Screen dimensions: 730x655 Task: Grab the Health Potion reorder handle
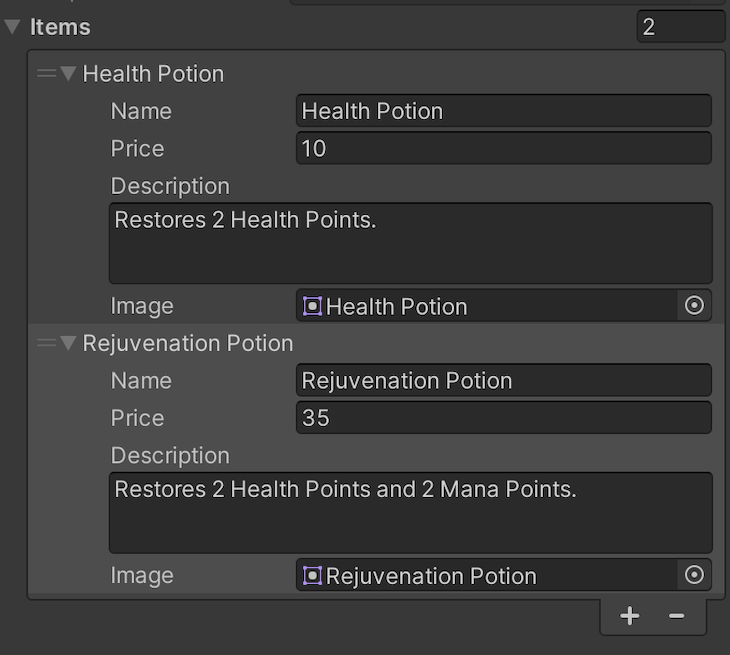[x=47, y=73]
